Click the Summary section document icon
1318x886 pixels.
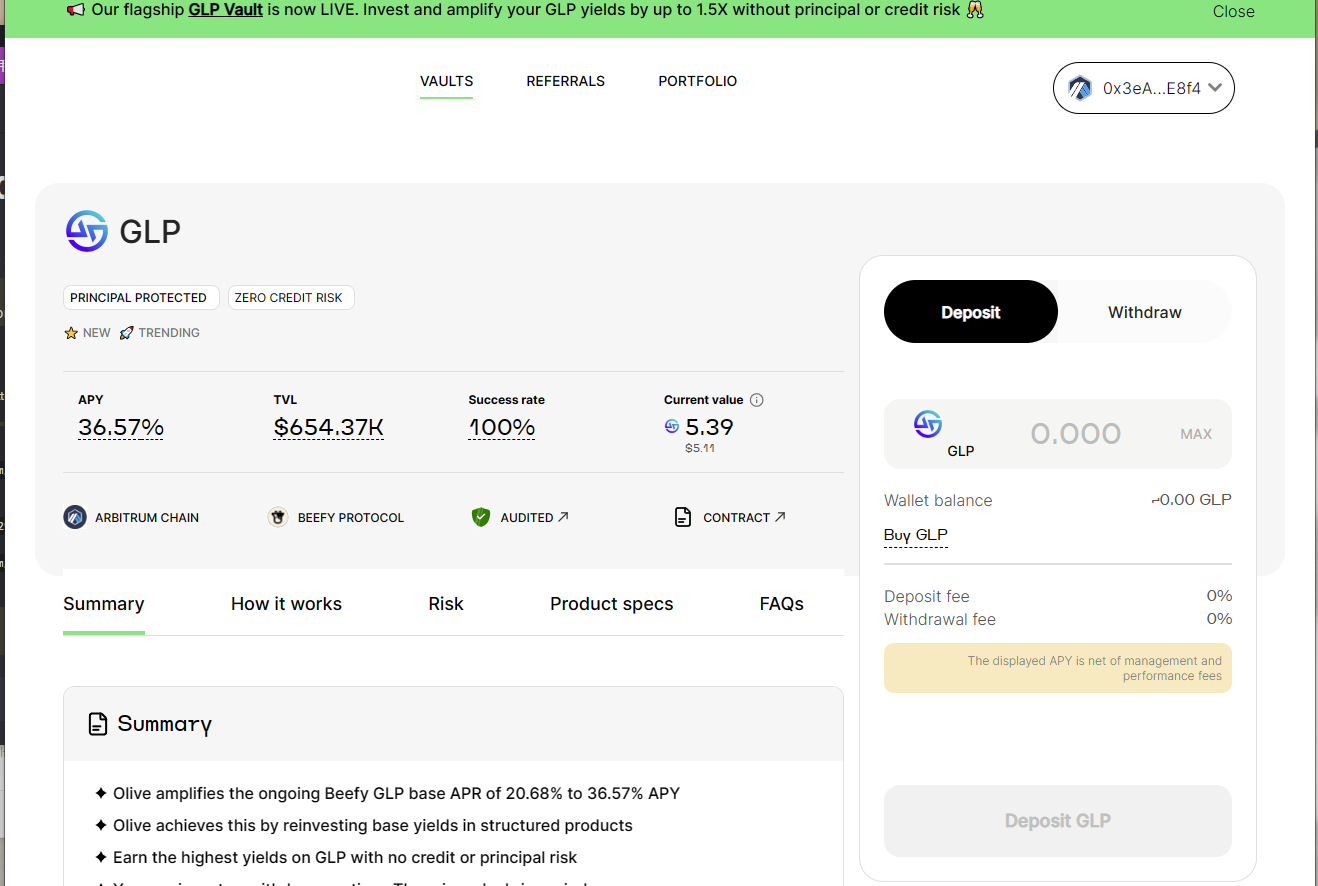(97, 724)
